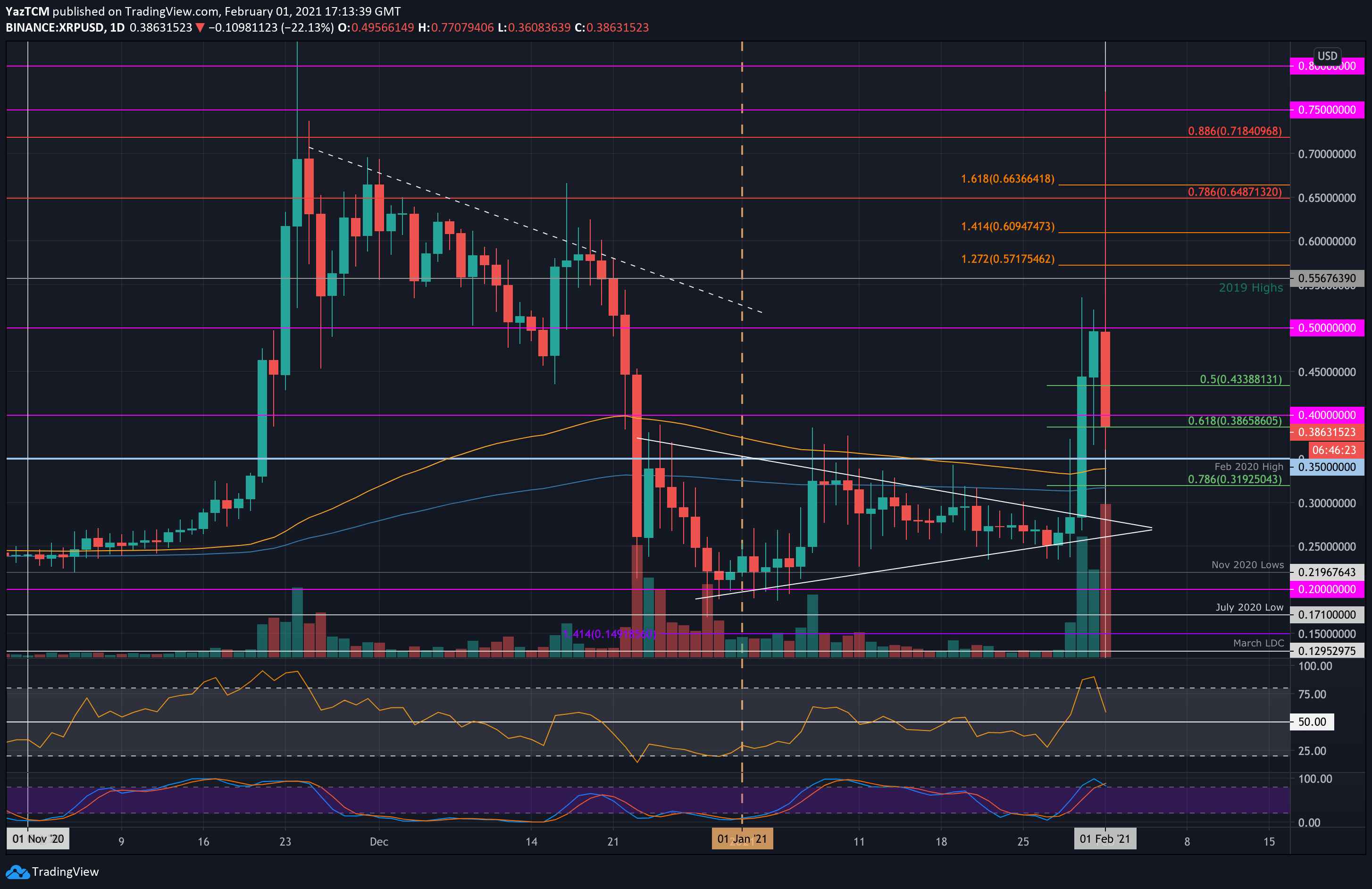The image size is (1372, 889).
Task: Click the 0.45000000 axis price tick
Action: (x=1327, y=372)
